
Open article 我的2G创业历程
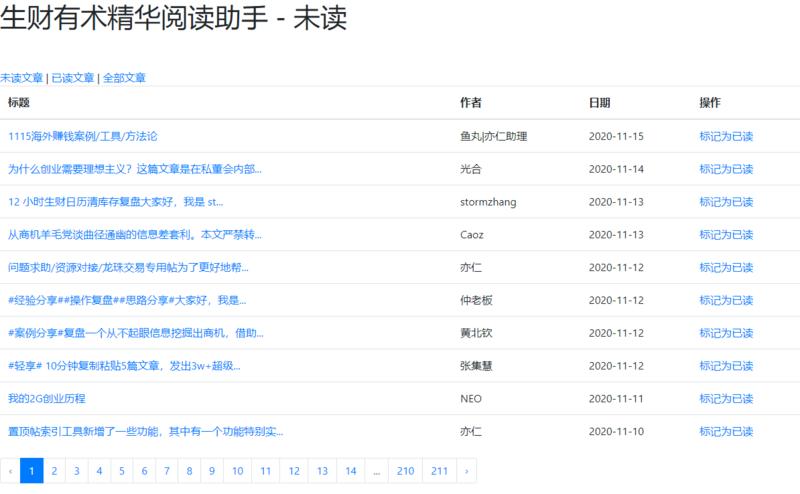tap(46, 399)
